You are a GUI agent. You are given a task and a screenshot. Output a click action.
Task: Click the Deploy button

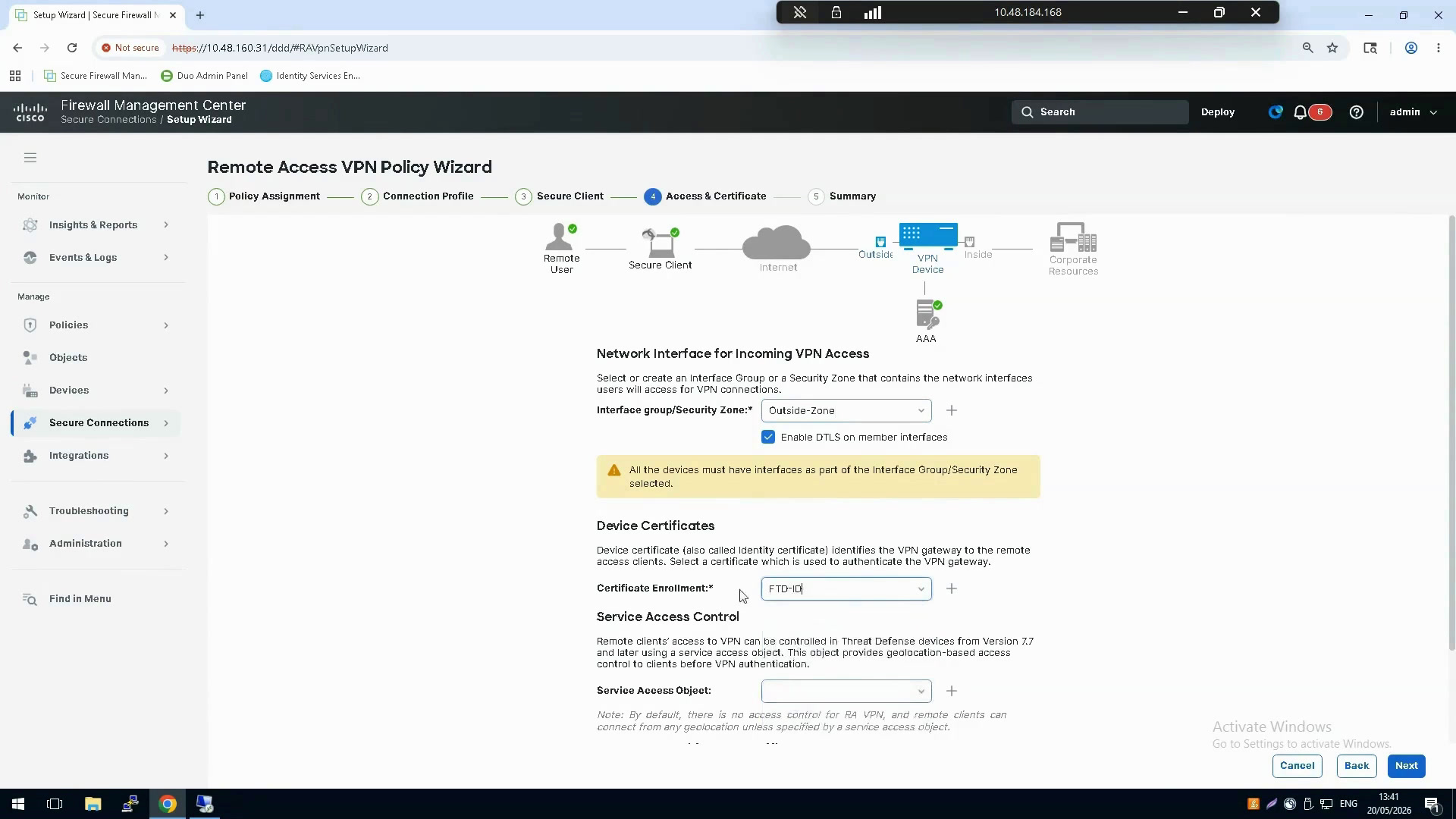1218,112
